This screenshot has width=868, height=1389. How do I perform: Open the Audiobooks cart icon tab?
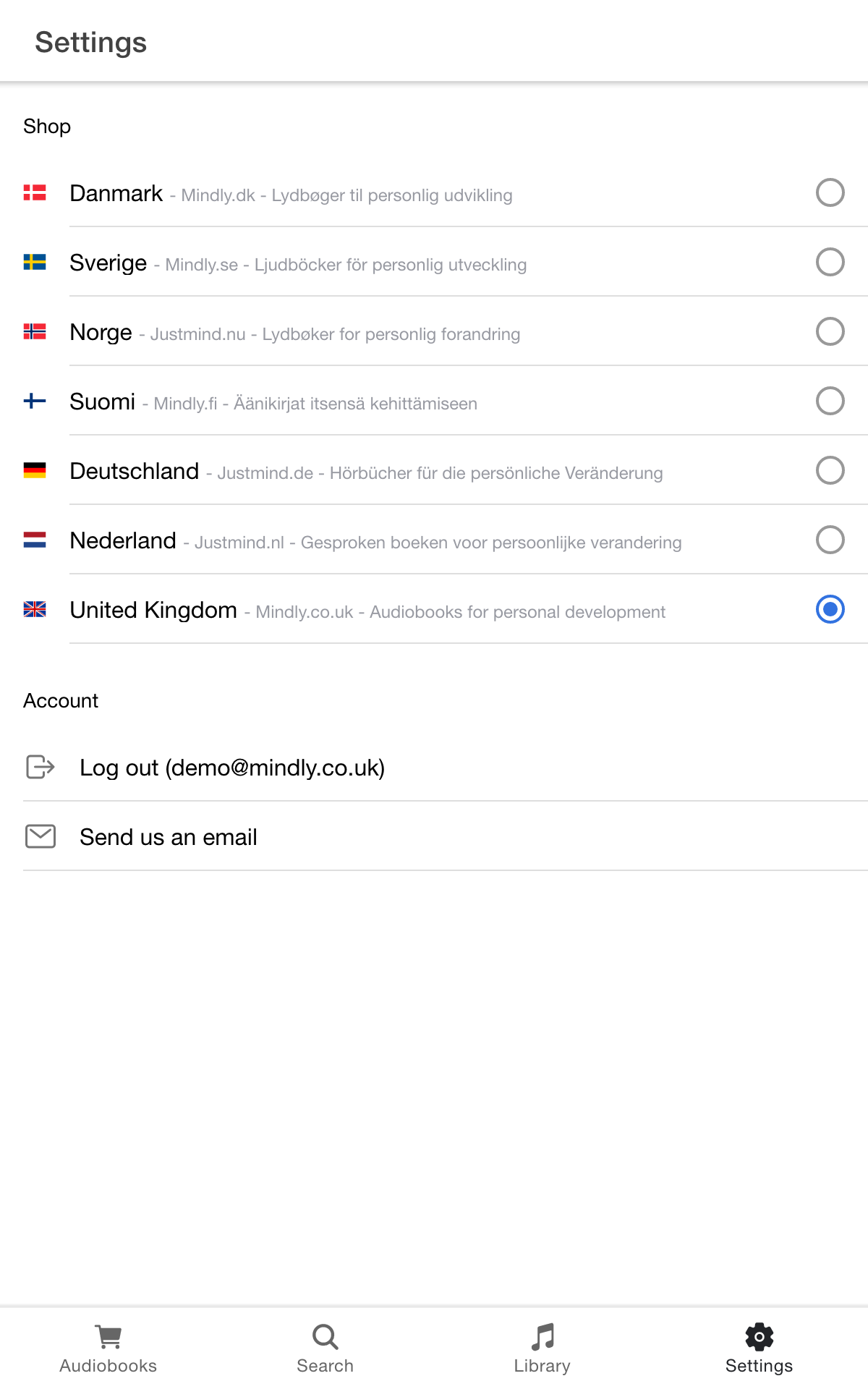click(x=109, y=1337)
